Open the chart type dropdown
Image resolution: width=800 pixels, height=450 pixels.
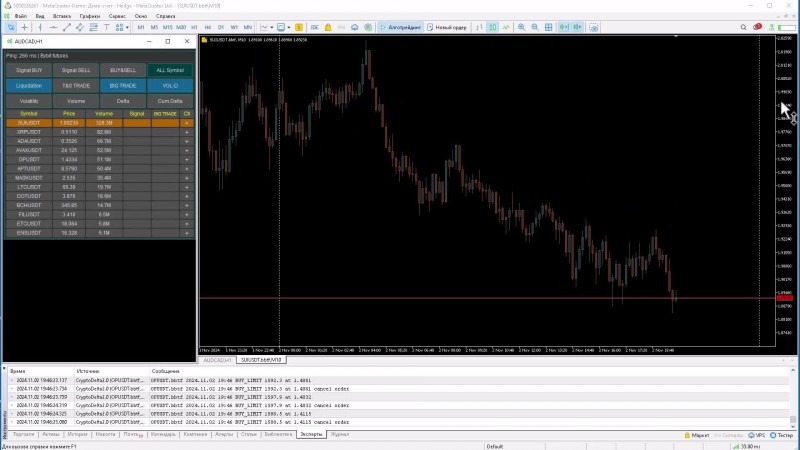pos(267,28)
